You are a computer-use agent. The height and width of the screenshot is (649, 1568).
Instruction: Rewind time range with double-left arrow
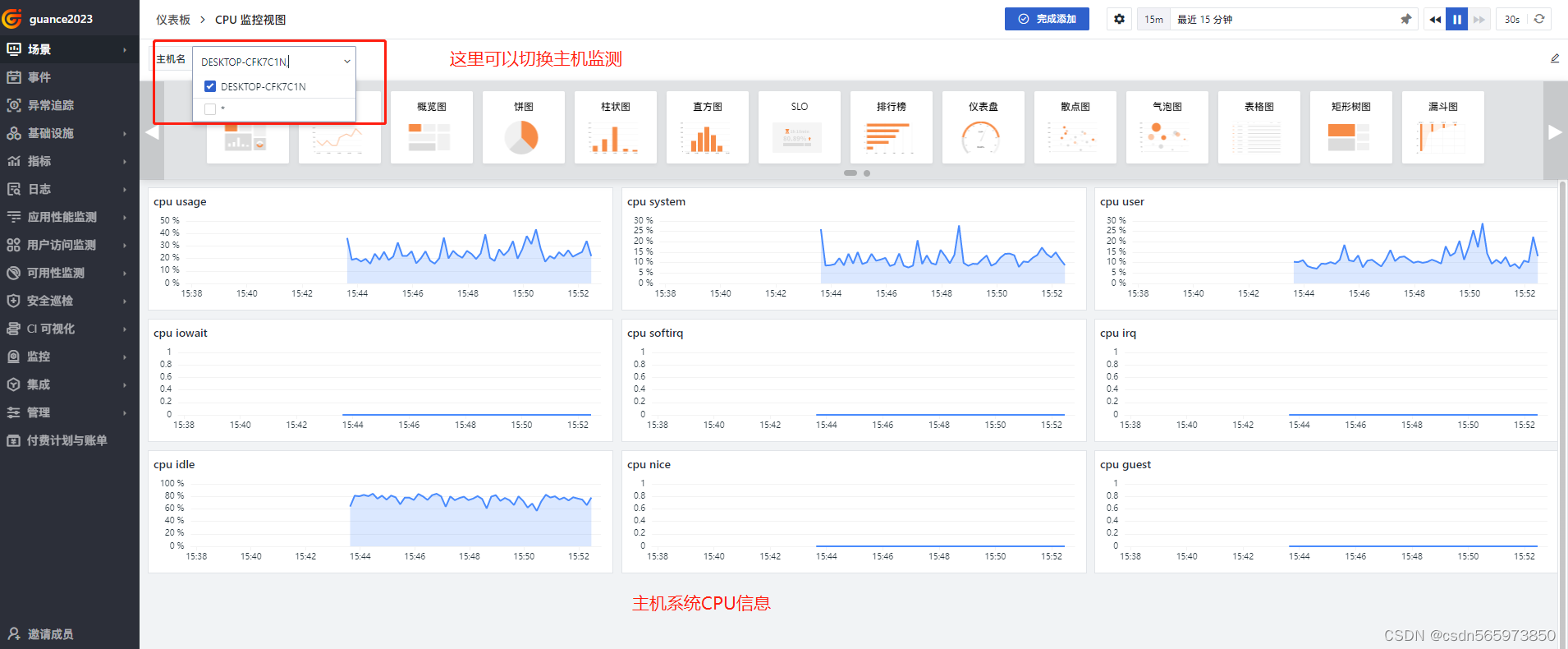1435,19
